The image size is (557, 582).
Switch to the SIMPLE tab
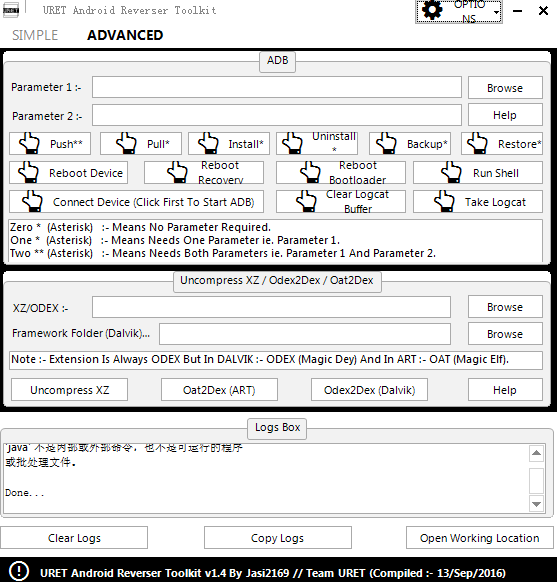(x=35, y=35)
